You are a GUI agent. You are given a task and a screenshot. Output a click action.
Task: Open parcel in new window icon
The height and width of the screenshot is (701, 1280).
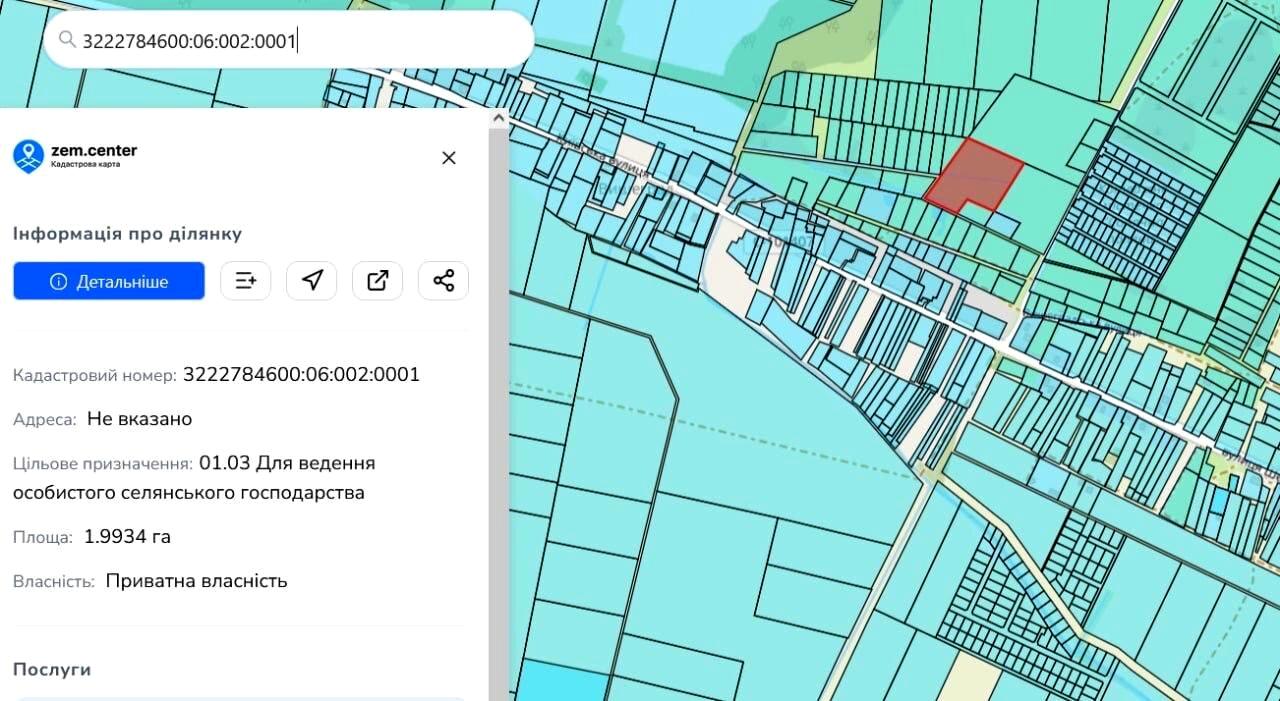click(378, 281)
